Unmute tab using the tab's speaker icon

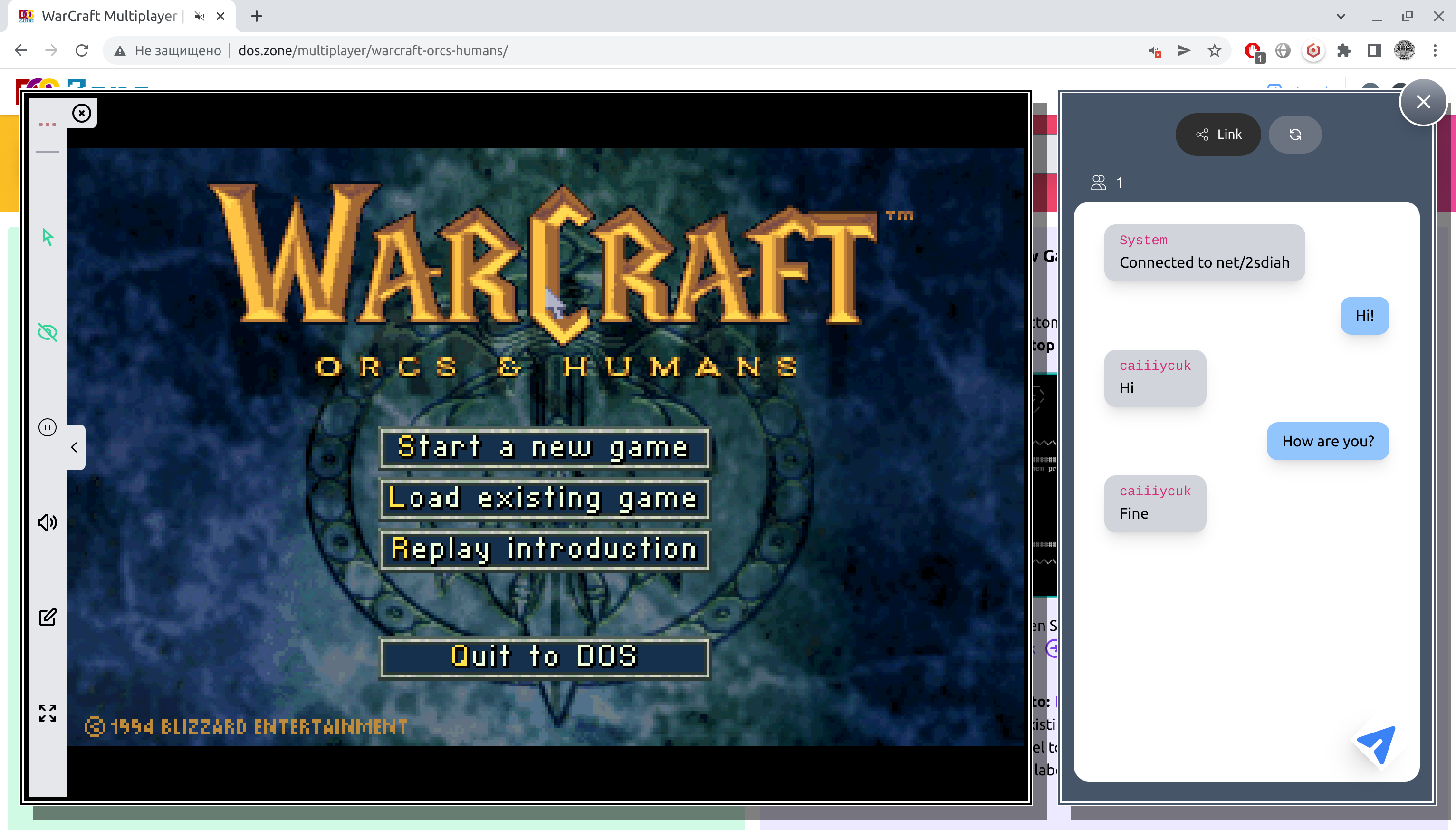click(199, 16)
